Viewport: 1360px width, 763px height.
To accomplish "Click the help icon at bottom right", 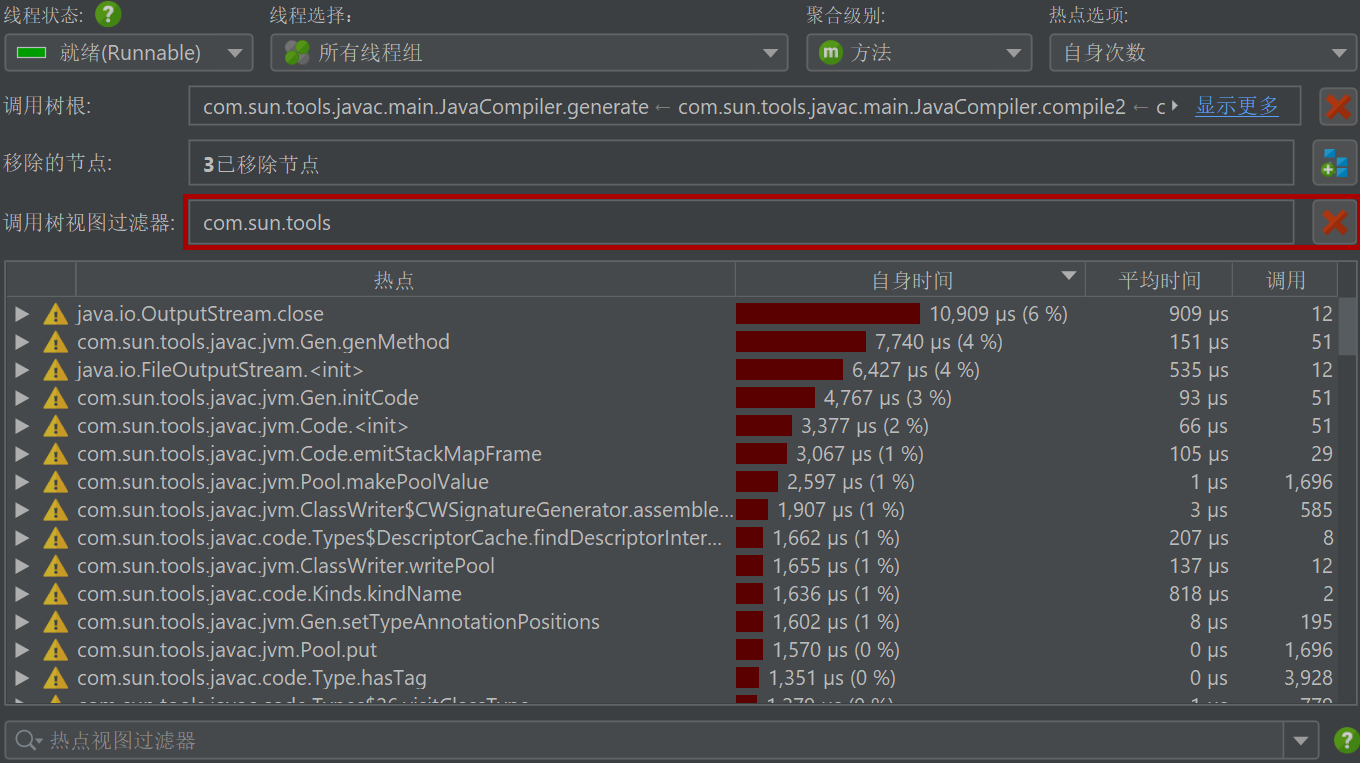I will point(1346,741).
